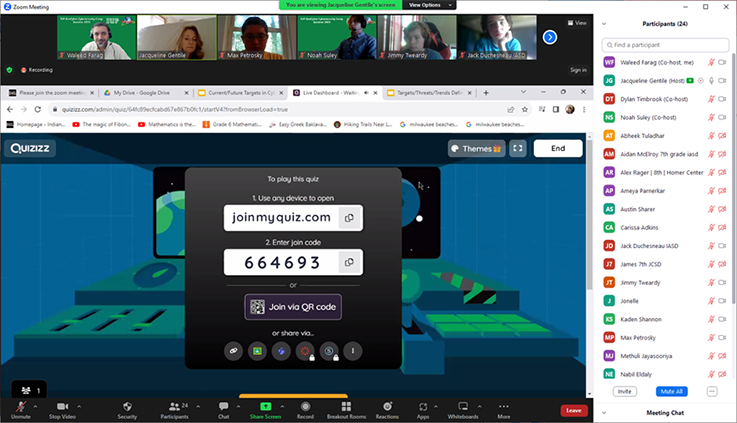Screen dimensions: 737x423
Task: Open the View Options dropdown
Action: click(x=430, y=5)
